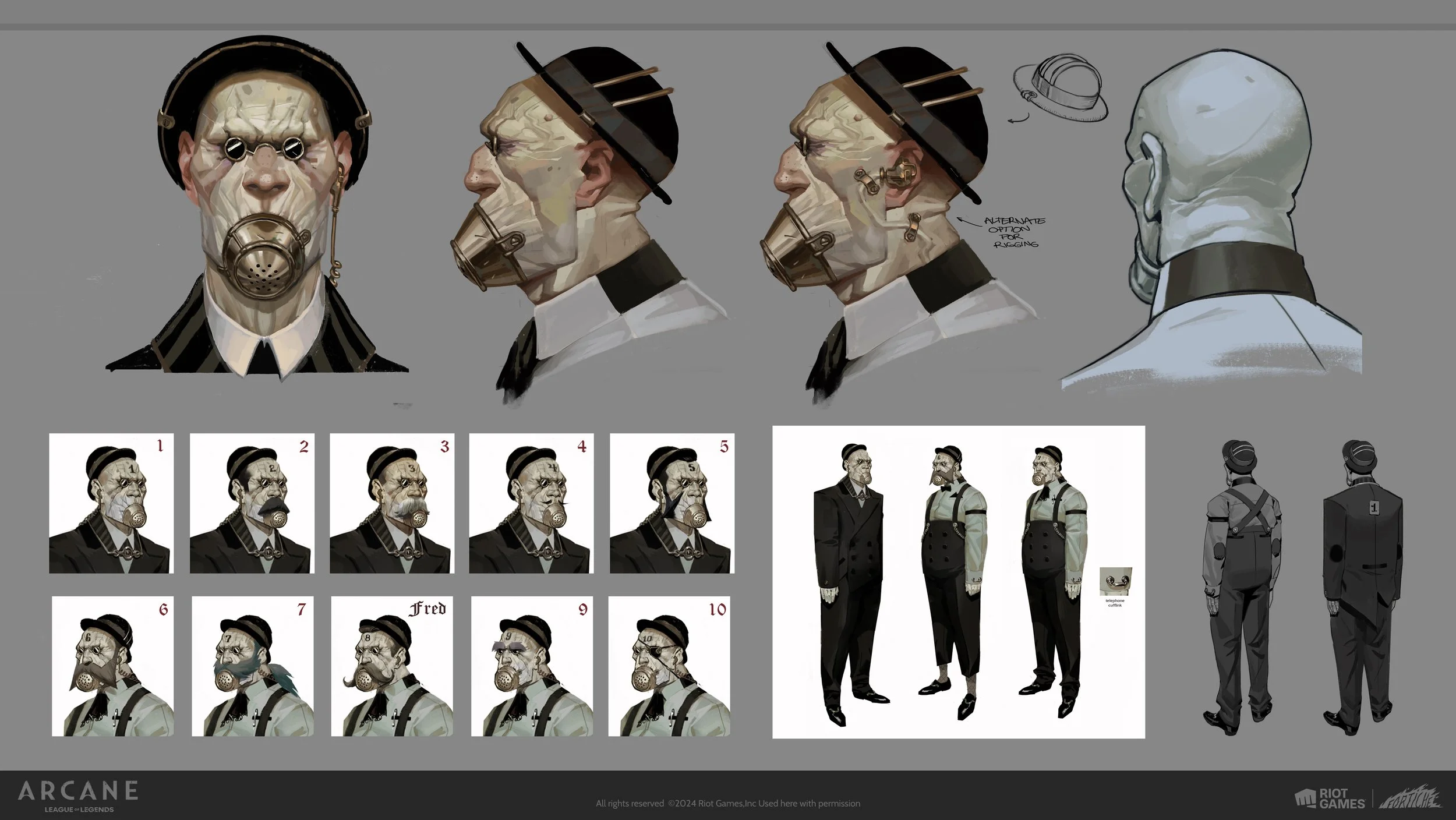Viewport: 1456px width, 820px height.
Task: Choose portrait card number 4
Action: (532, 503)
